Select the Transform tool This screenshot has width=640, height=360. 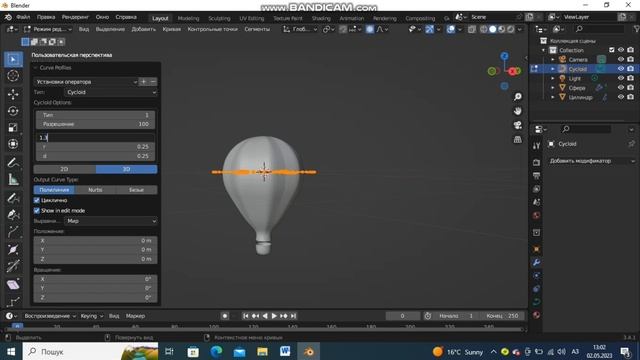(x=13, y=144)
